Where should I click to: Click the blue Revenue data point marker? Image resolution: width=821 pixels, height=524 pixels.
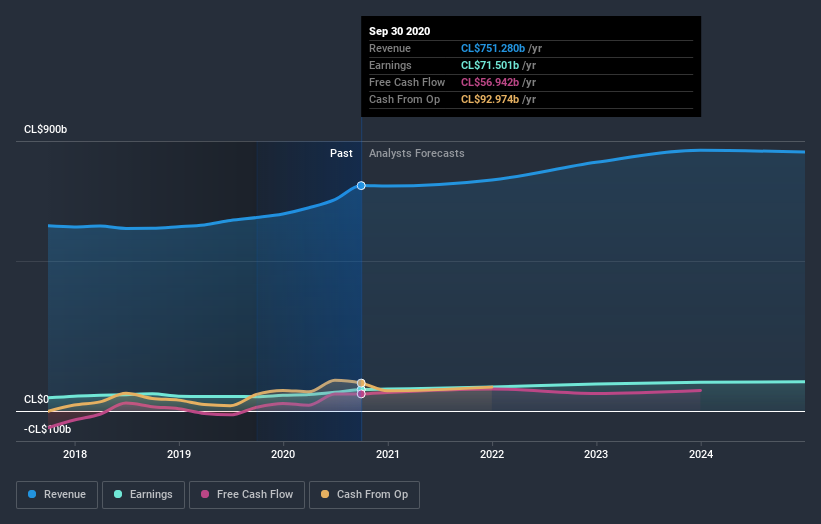(x=361, y=186)
